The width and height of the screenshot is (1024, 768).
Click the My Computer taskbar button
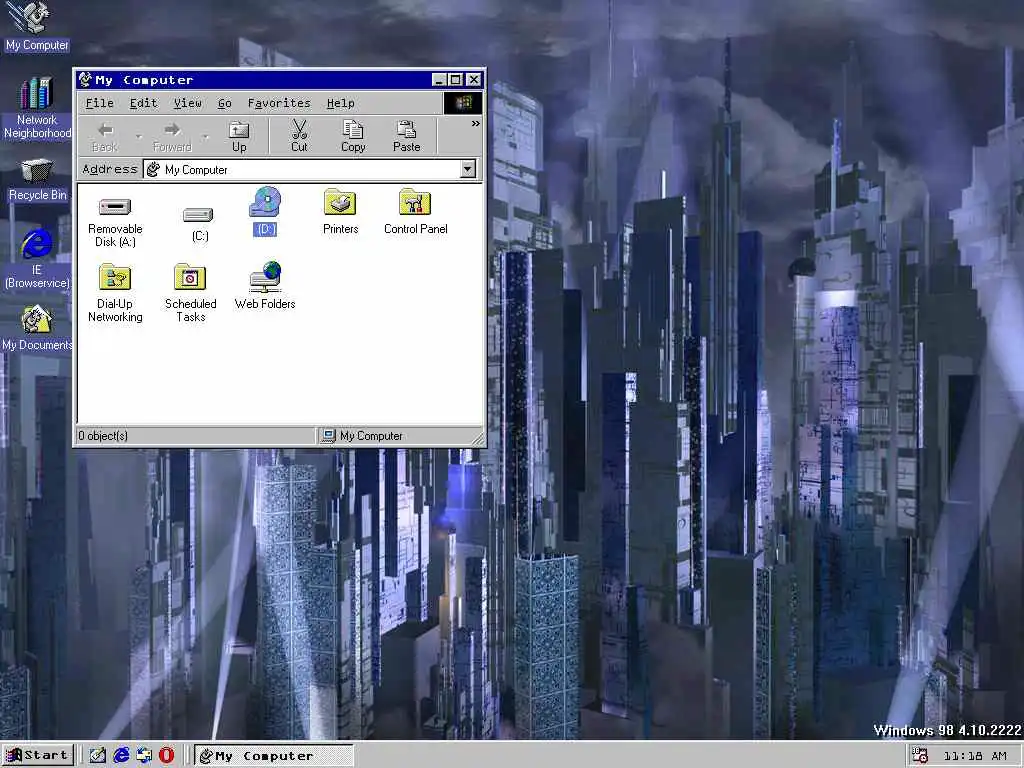[x=274, y=756]
